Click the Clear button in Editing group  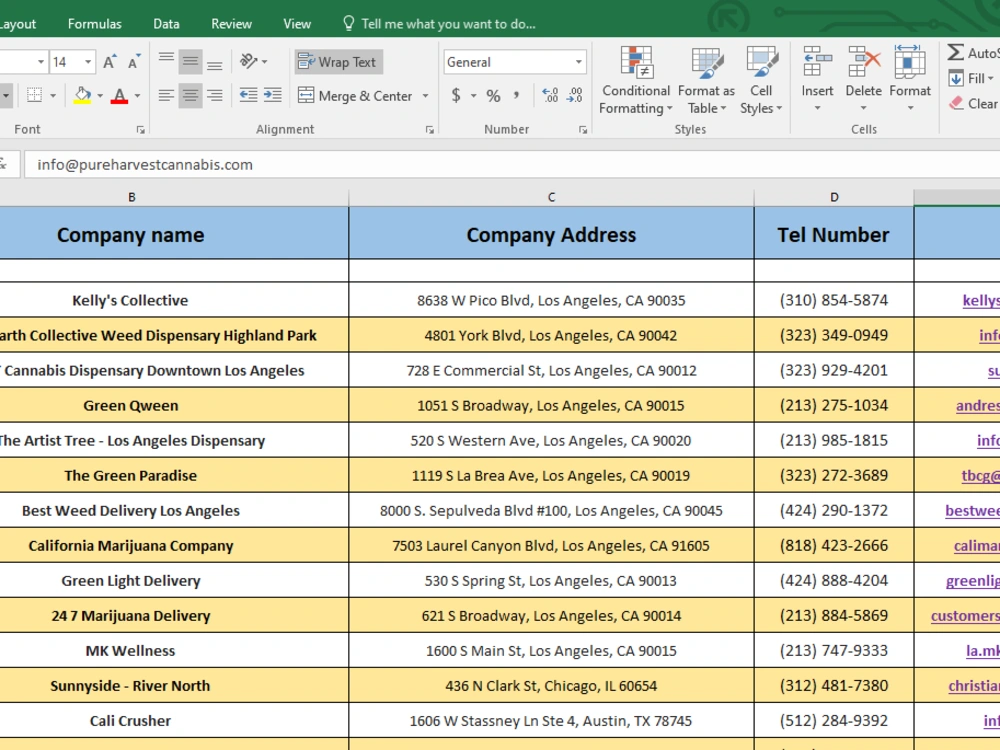(973, 103)
